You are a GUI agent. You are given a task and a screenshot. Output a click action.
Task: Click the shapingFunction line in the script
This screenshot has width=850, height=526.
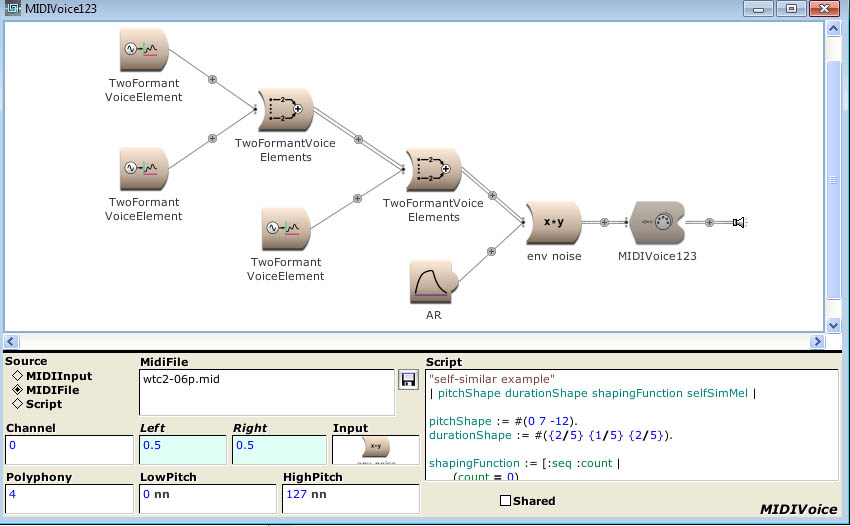(524, 464)
